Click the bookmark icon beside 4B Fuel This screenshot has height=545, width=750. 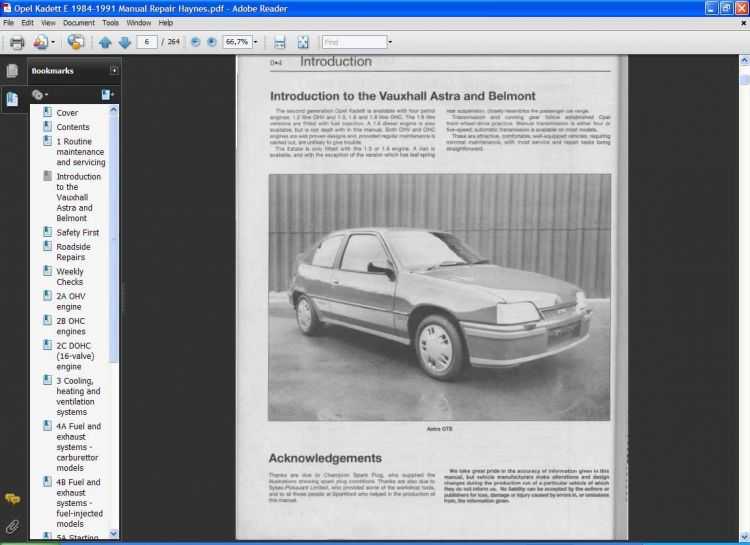point(47,481)
